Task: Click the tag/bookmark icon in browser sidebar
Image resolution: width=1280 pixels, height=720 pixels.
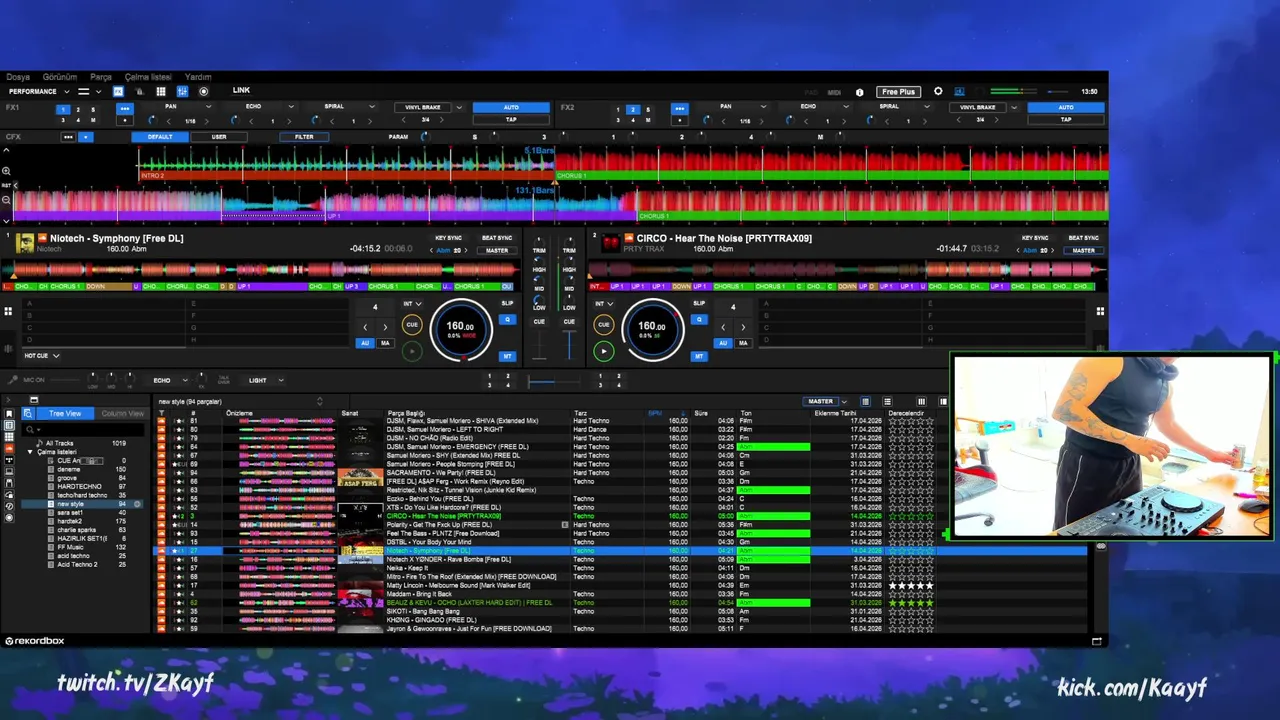Action: (x=9, y=413)
